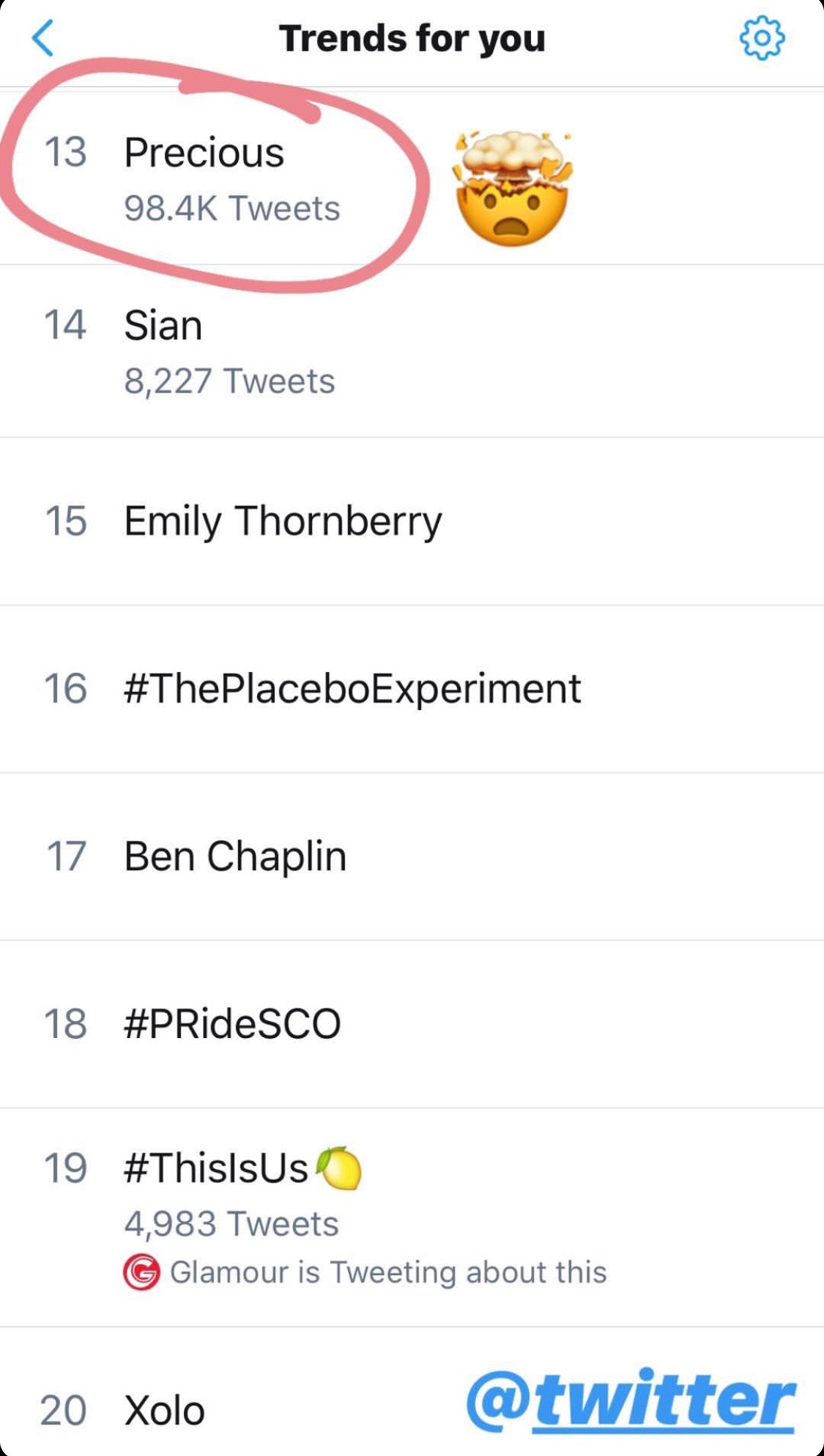This screenshot has height=1456, width=824.
Task: Tap the @twitter mention sticker
Action: [x=631, y=1400]
